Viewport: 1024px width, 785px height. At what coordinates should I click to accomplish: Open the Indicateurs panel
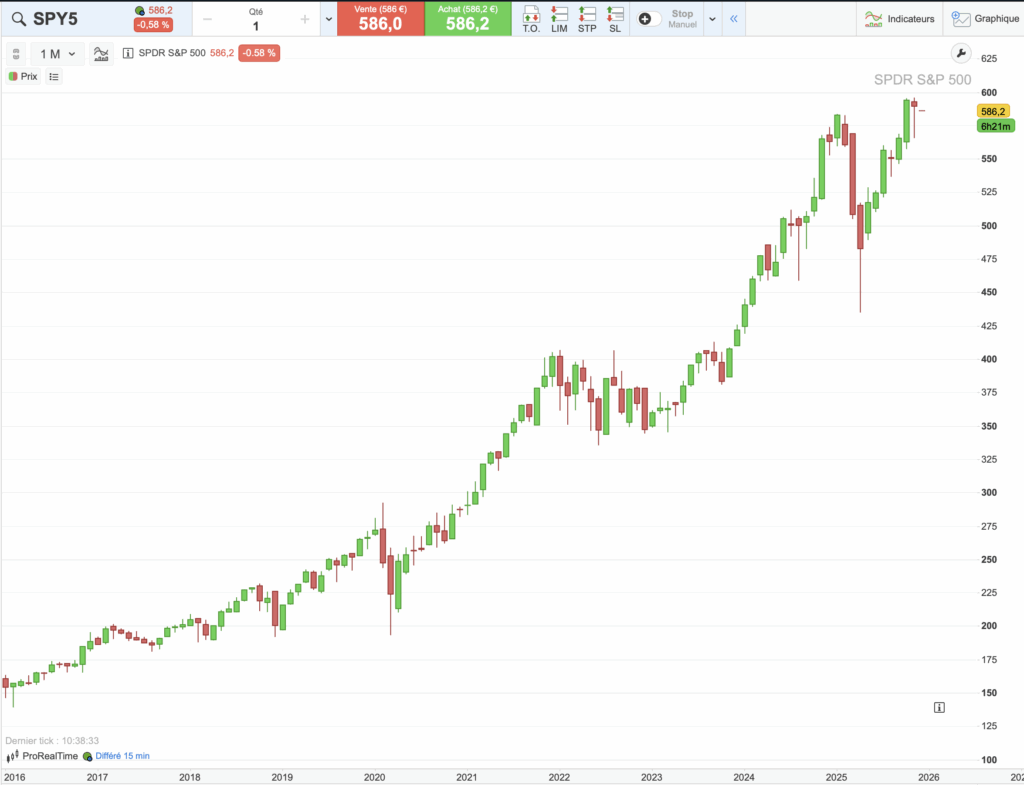(899, 18)
